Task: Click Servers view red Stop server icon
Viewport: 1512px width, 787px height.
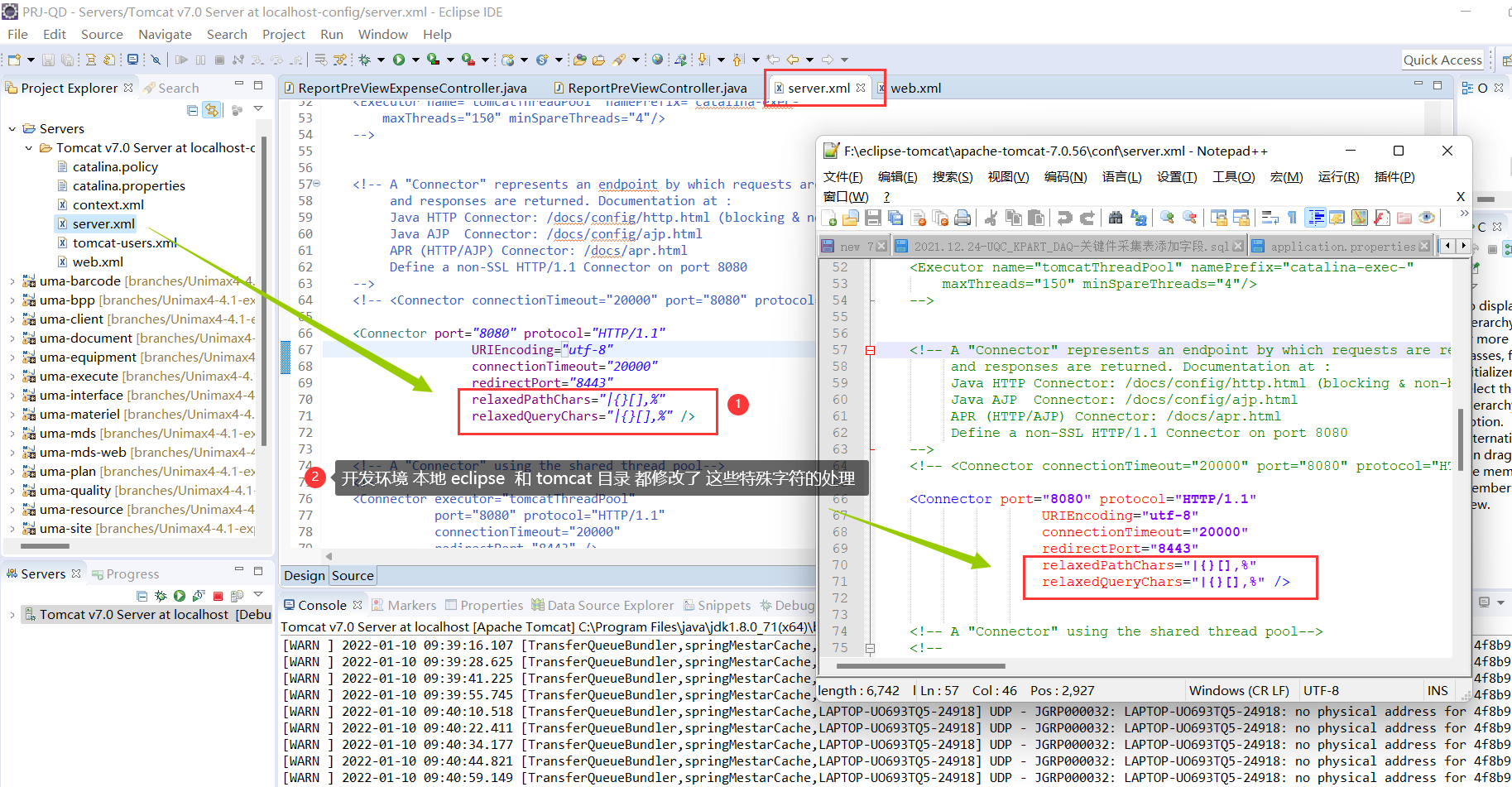Action: (x=218, y=595)
